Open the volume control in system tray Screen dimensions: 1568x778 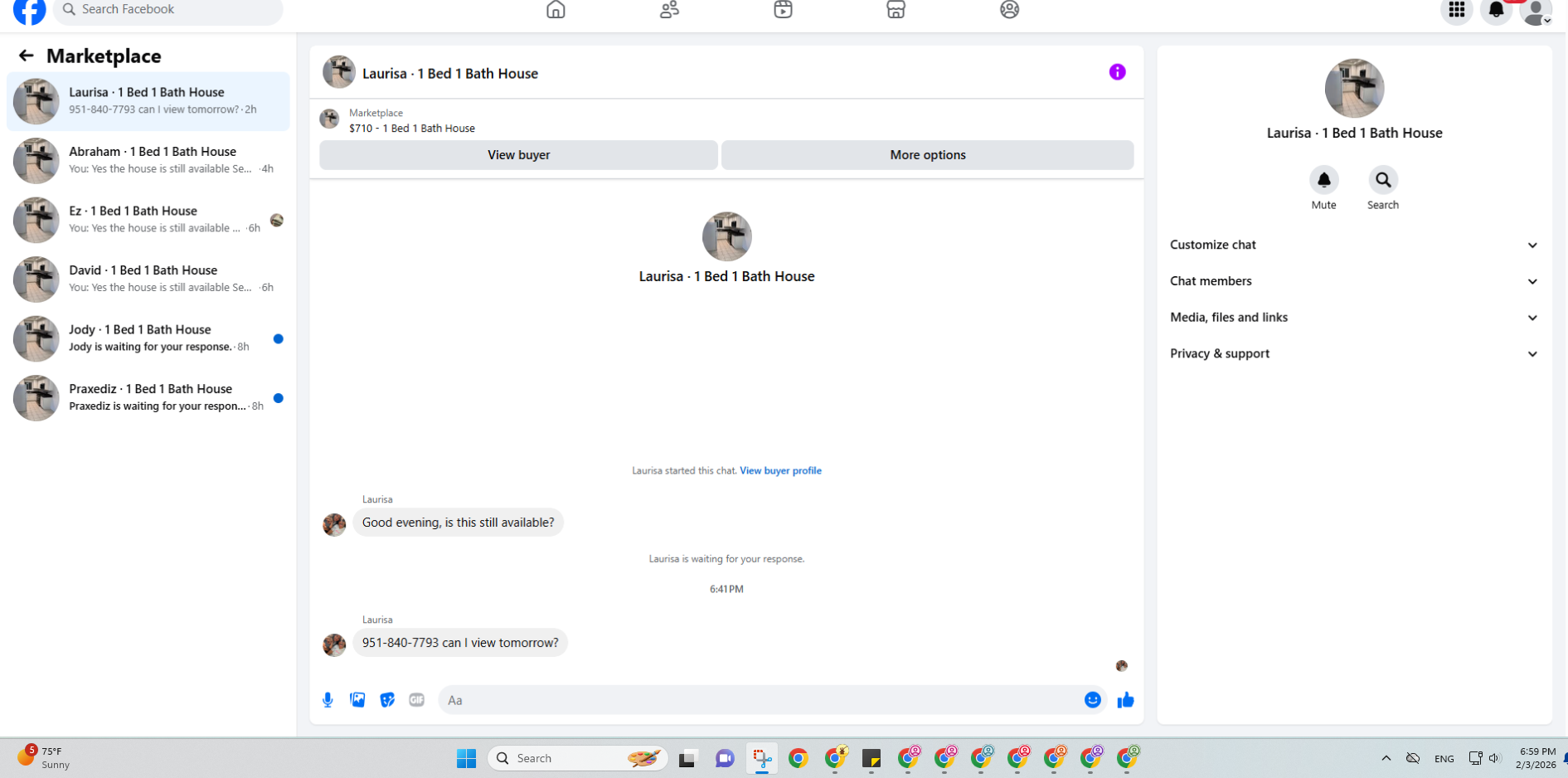click(x=1495, y=758)
